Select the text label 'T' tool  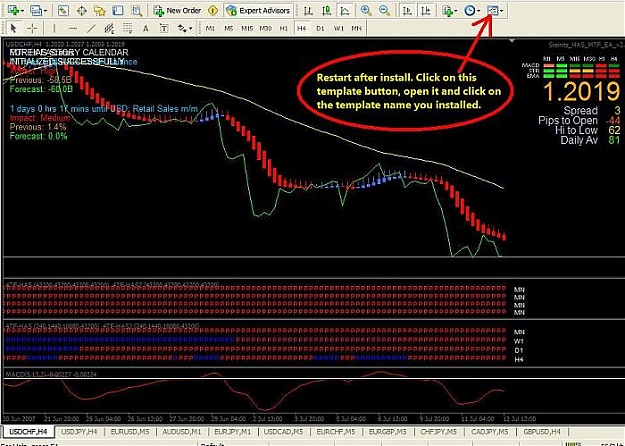(164, 28)
